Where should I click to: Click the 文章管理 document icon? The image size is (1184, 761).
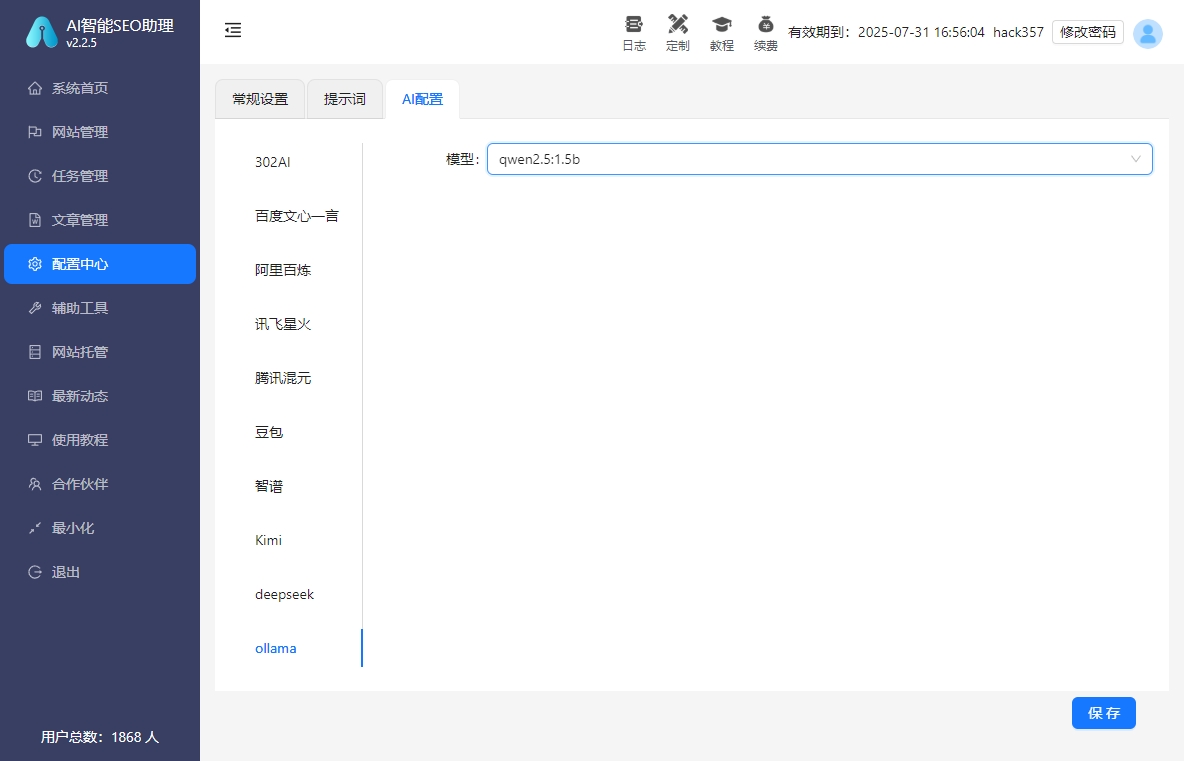[x=35, y=220]
